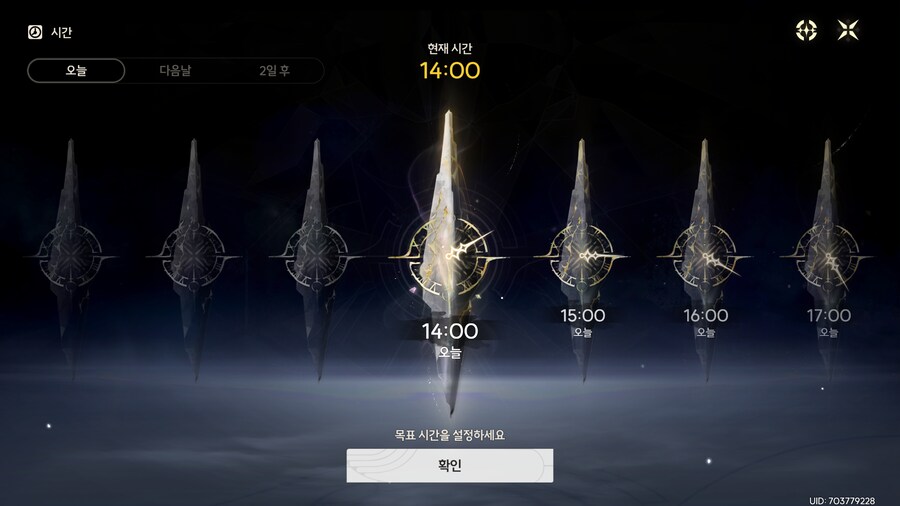The image size is (900, 506).
Task: Click the dimmed spire just left of 14:00
Action: [316, 257]
